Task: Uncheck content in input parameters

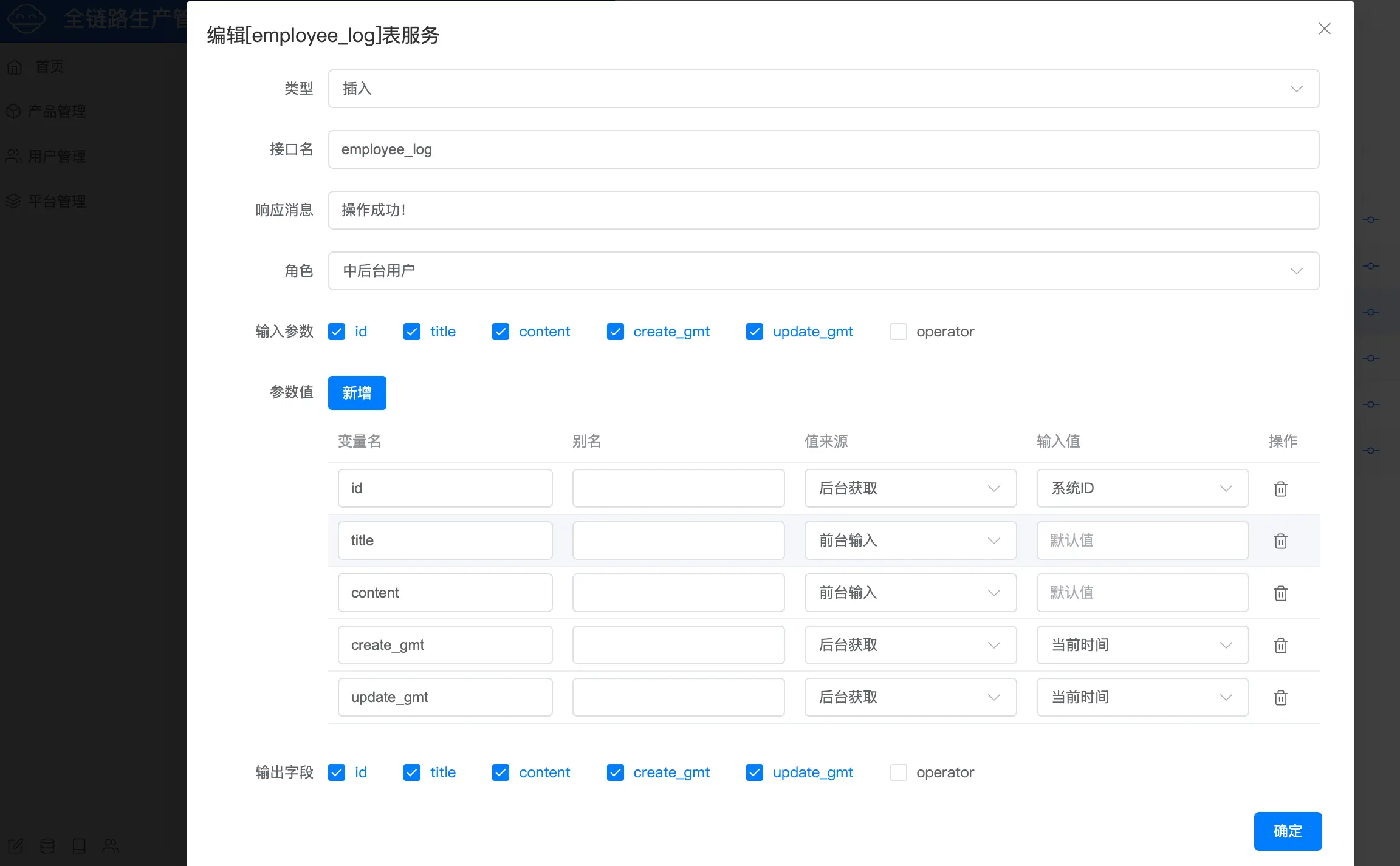Action: coord(501,332)
